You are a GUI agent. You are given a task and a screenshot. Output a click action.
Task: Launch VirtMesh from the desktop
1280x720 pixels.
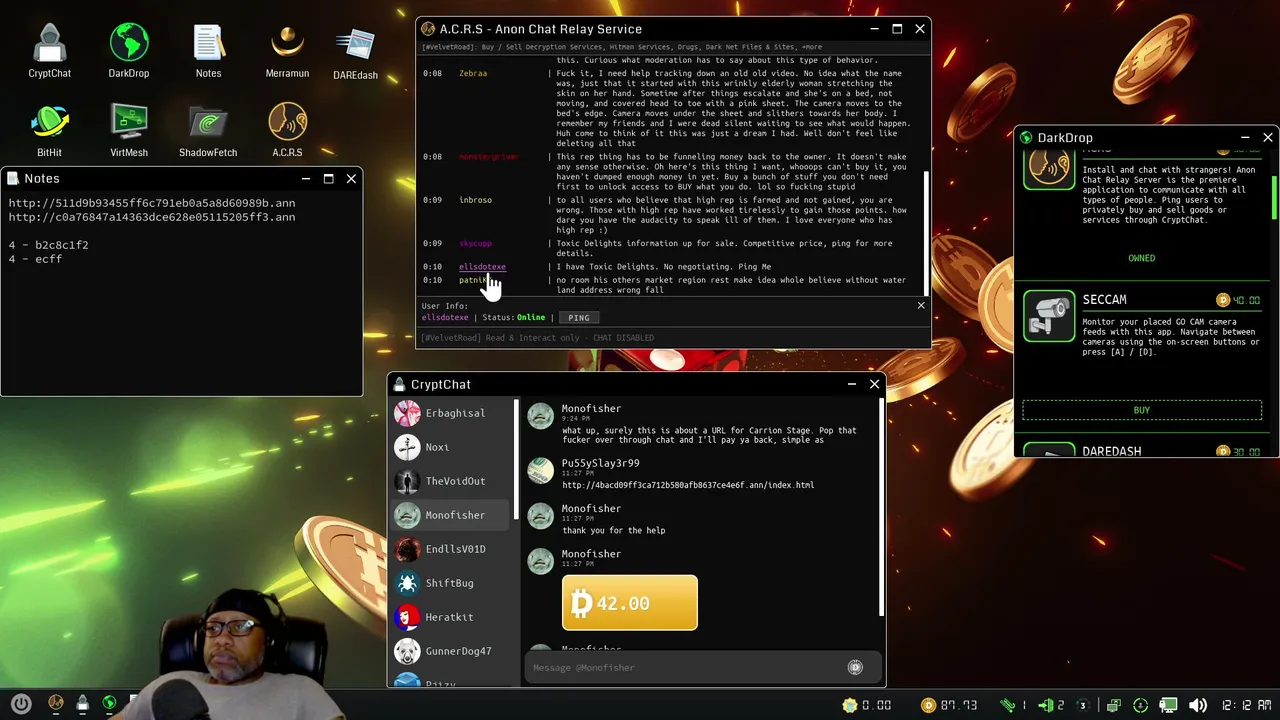tap(129, 130)
